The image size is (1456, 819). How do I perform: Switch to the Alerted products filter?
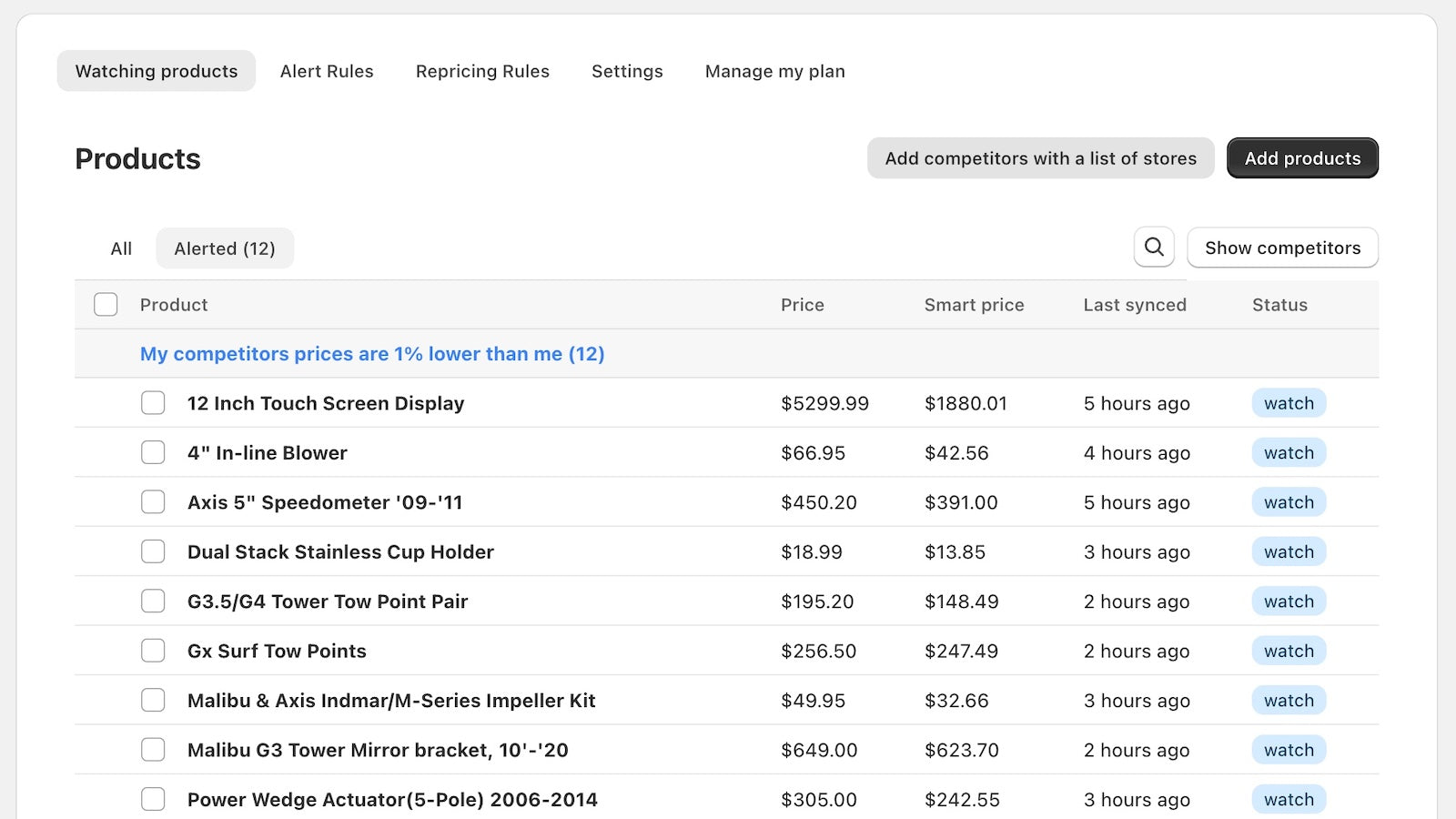click(x=225, y=248)
